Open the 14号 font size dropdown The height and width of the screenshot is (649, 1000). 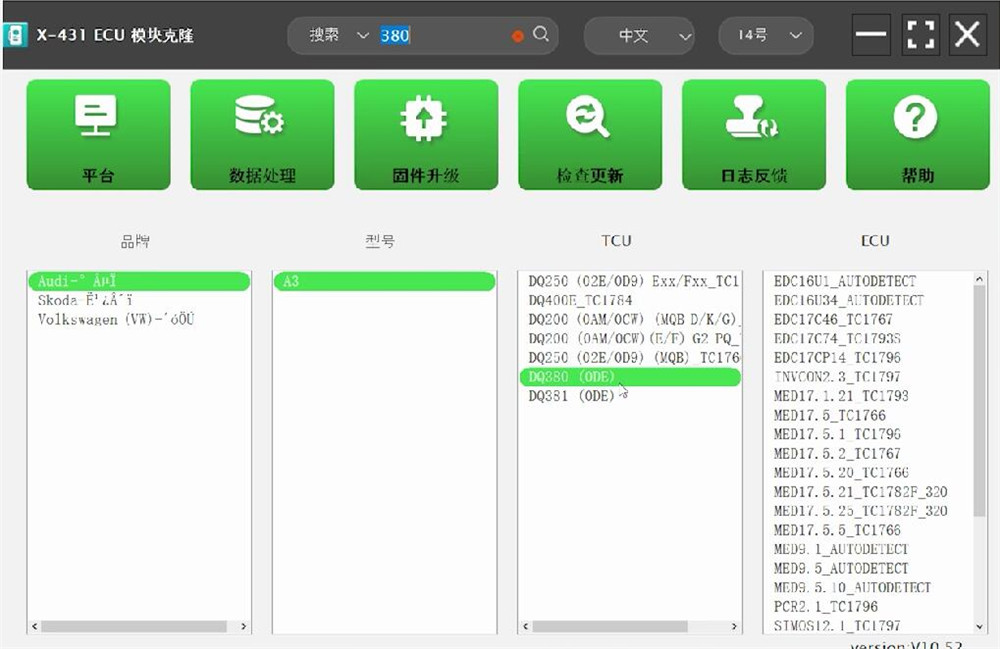tap(765, 35)
